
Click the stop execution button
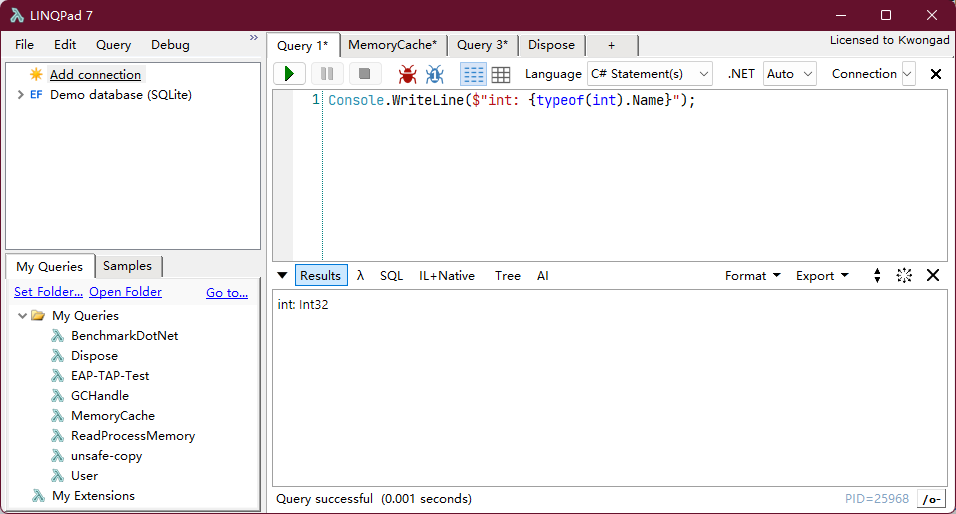365,74
